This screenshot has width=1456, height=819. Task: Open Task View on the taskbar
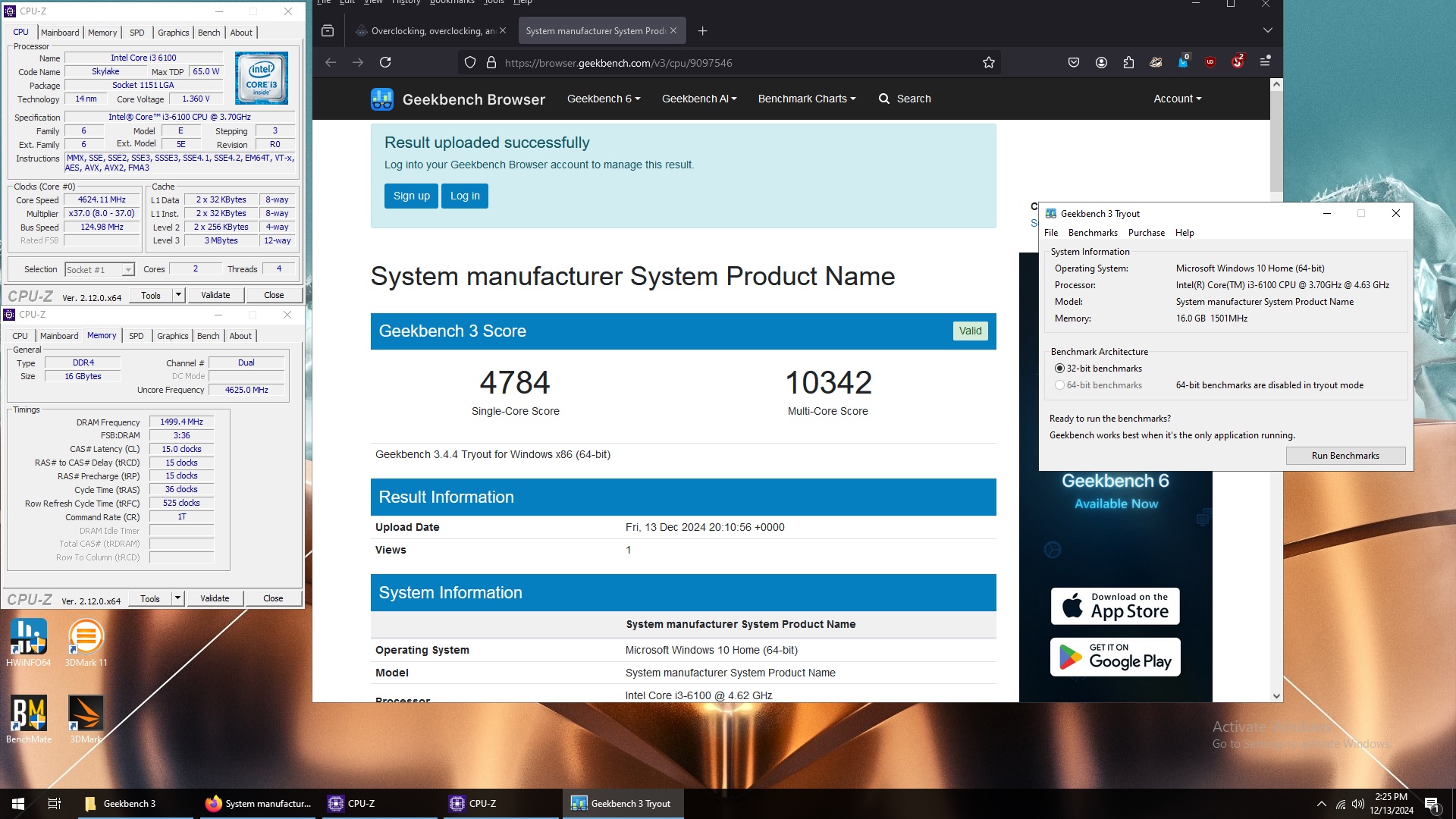pyautogui.click(x=54, y=804)
